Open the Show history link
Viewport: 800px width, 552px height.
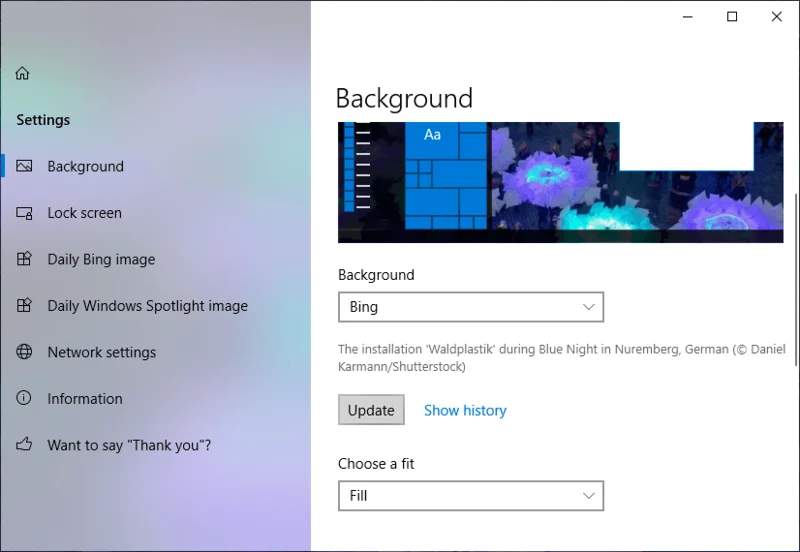[x=465, y=411]
